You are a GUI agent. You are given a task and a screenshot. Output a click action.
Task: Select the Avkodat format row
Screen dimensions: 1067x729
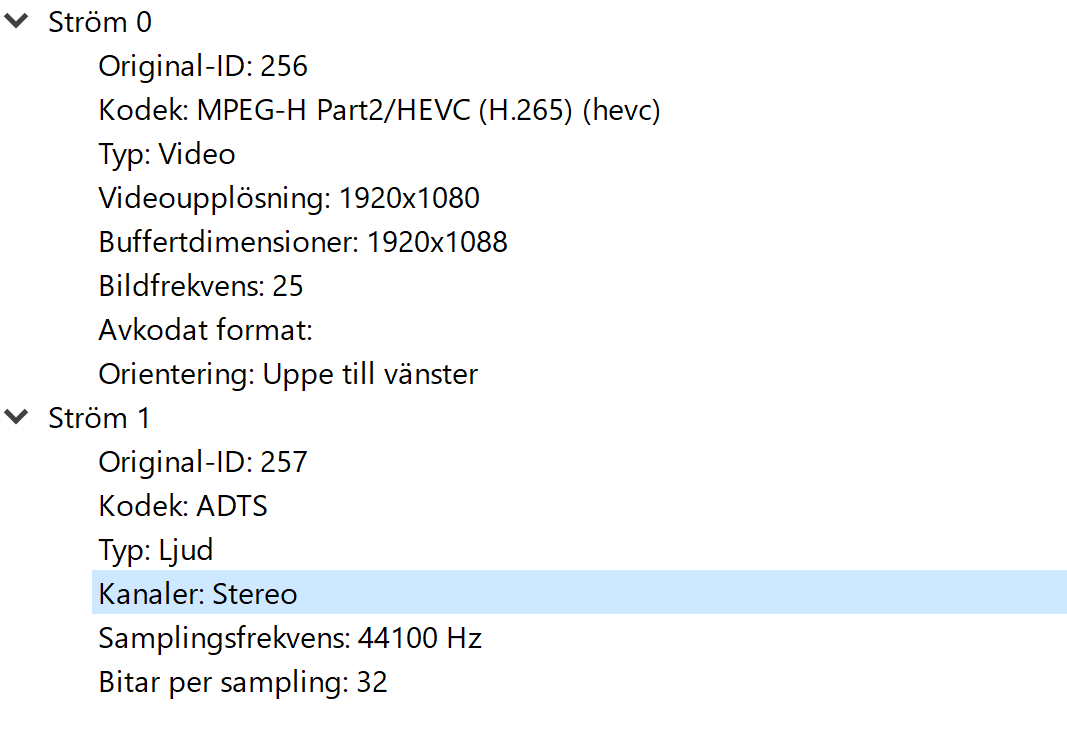point(205,329)
